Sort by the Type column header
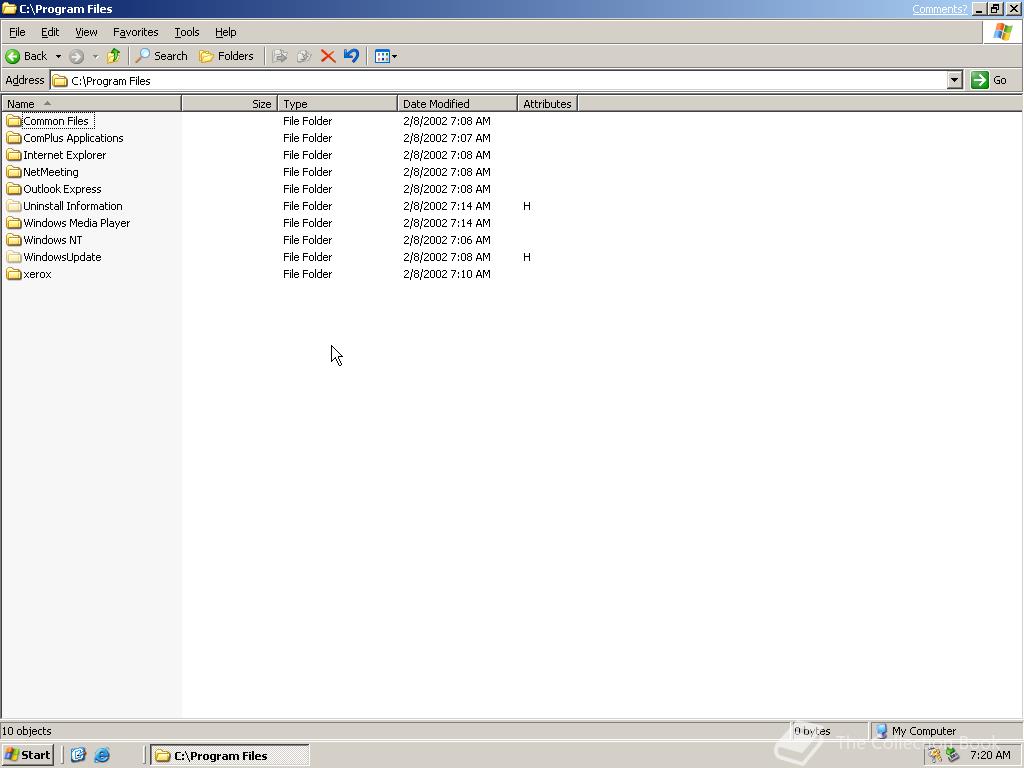The height and width of the screenshot is (768, 1024). click(337, 103)
